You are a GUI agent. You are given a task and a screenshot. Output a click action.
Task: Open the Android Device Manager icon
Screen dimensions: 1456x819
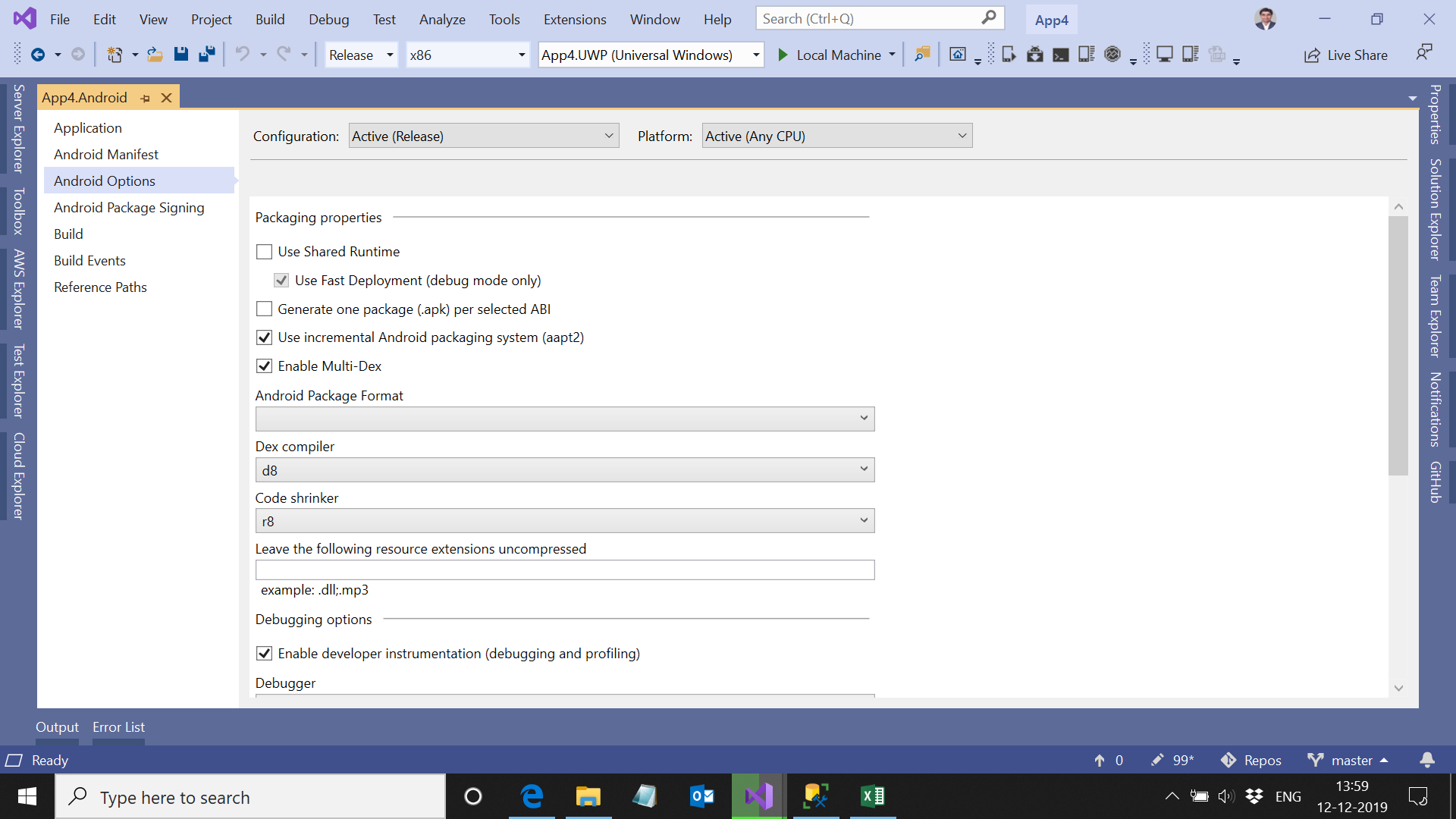(1009, 55)
